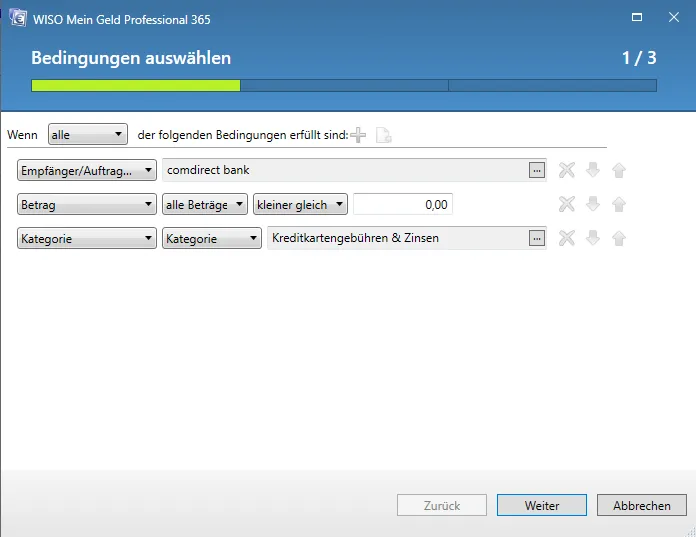Screen dimensions: 696x537
Task: Move the Betrag condition row up
Action: point(619,204)
